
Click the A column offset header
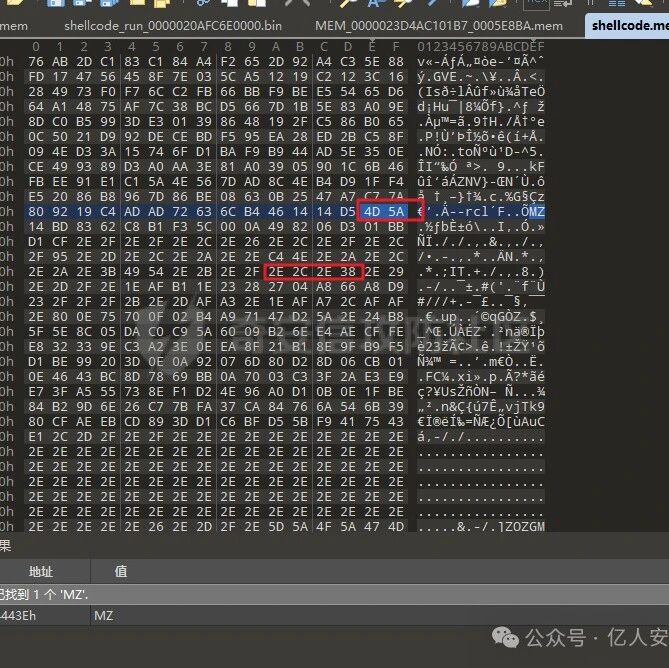click(276, 46)
